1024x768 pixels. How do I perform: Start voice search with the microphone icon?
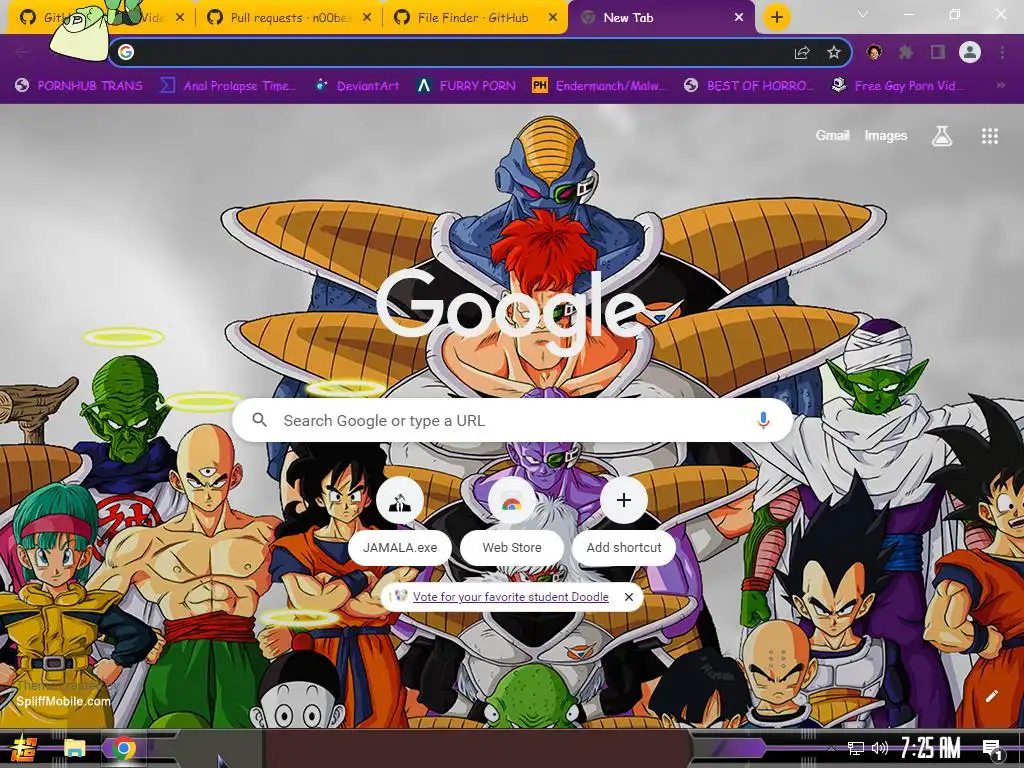[763, 420]
